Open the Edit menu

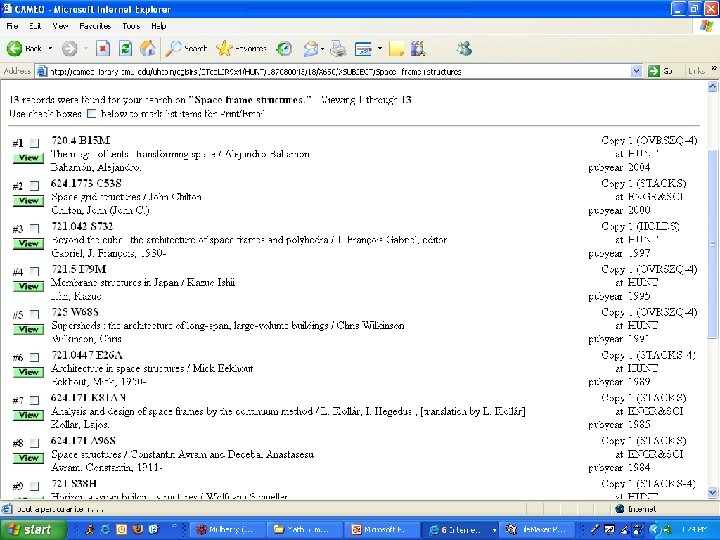[35, 26]
